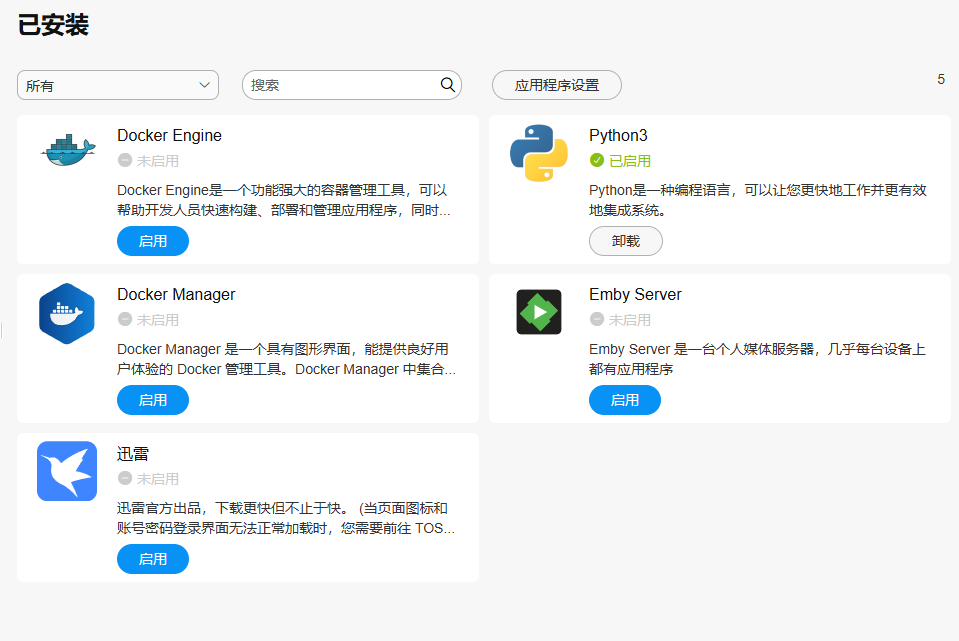The width and height of the screenshot is (959, 641).
Task: Click Docker Manager's 未启用 status label
Action: [158, 320]
